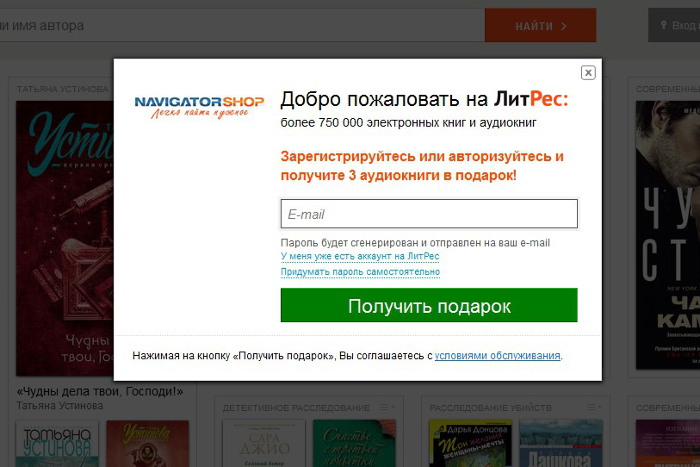700x467 pixels.
Task: Click Придумать пароль самостоятельно link
Action: (x=360, y=272)
